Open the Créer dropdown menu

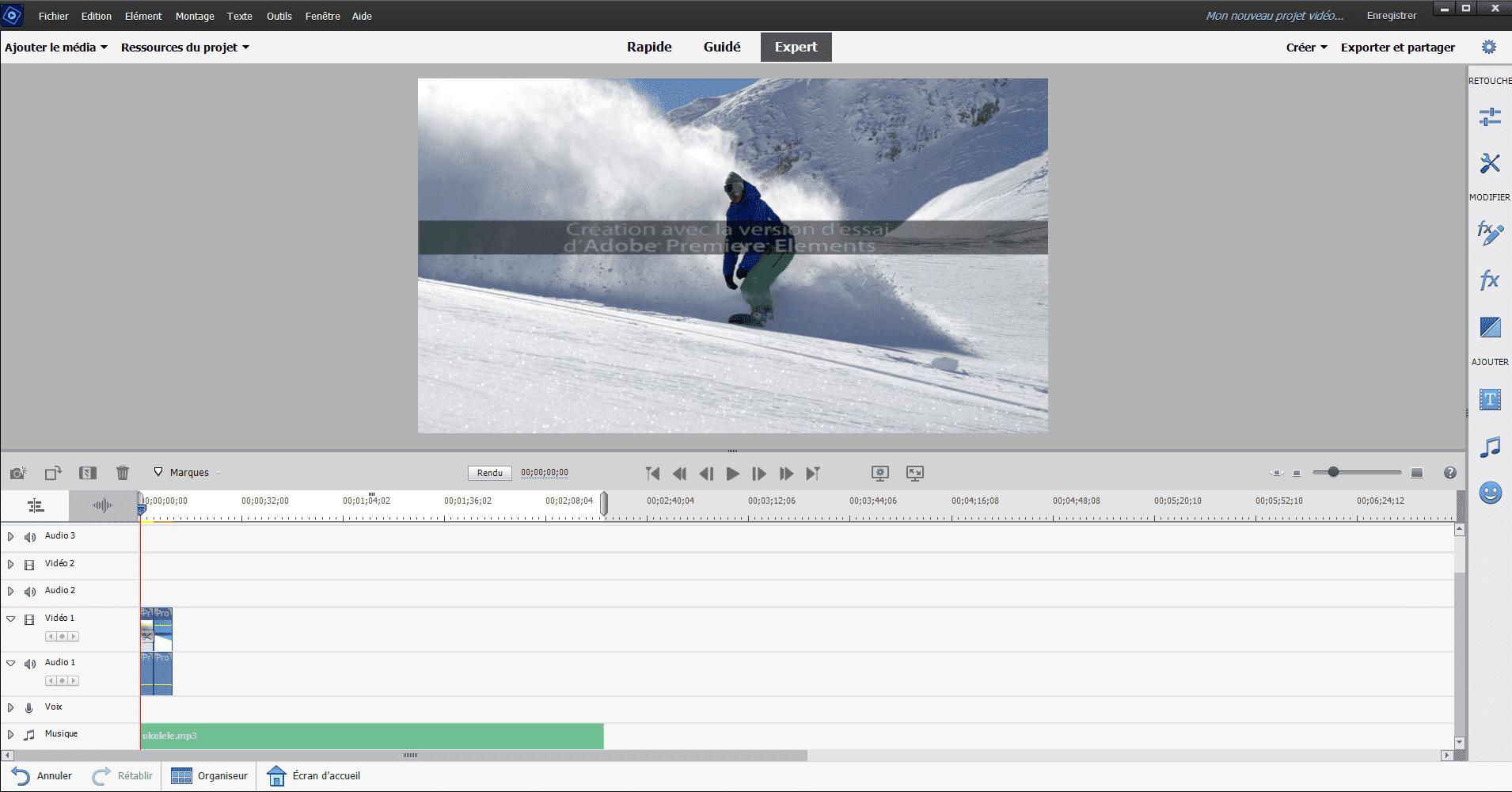coord(1305,48)
